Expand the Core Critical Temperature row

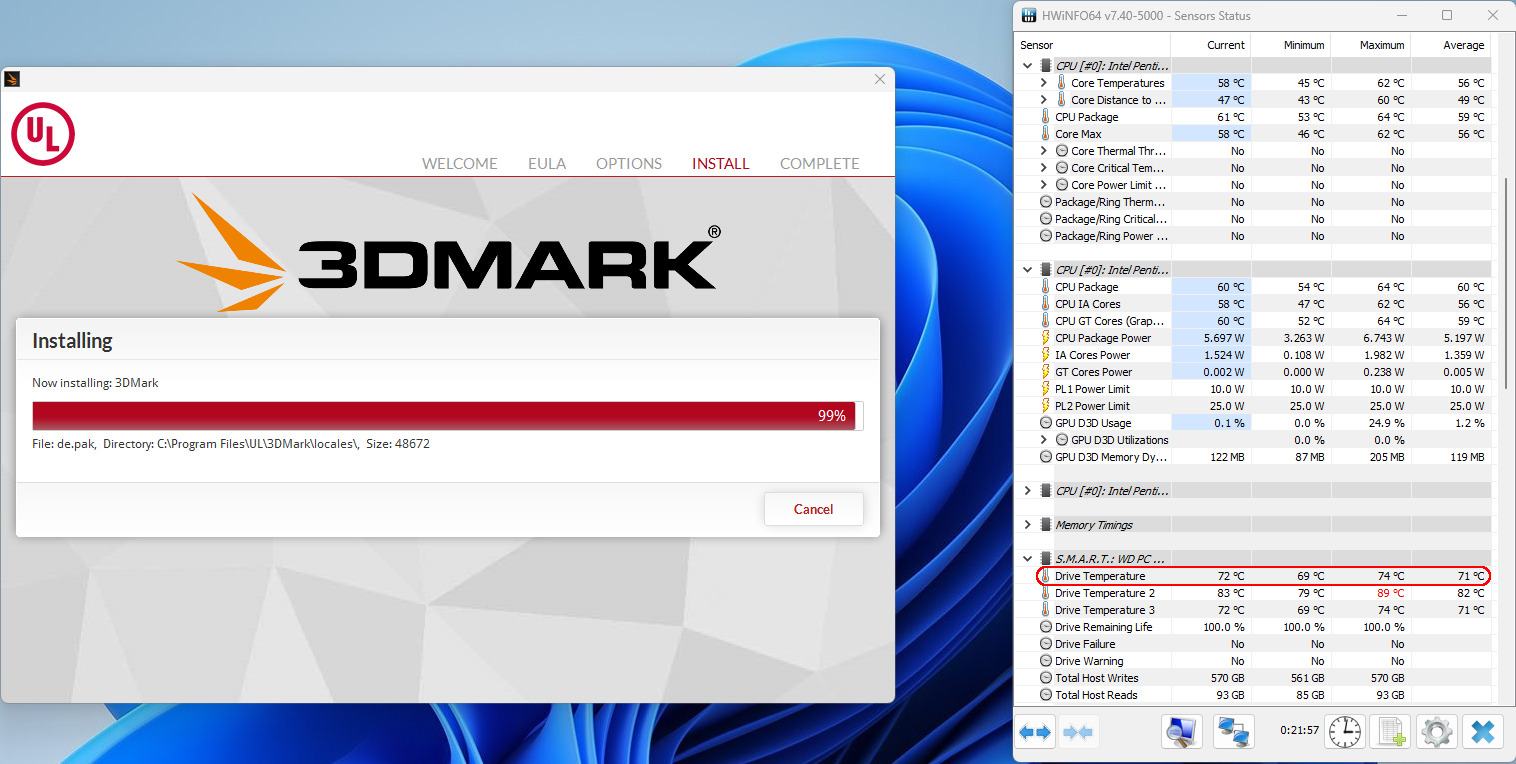(1044, 168)
